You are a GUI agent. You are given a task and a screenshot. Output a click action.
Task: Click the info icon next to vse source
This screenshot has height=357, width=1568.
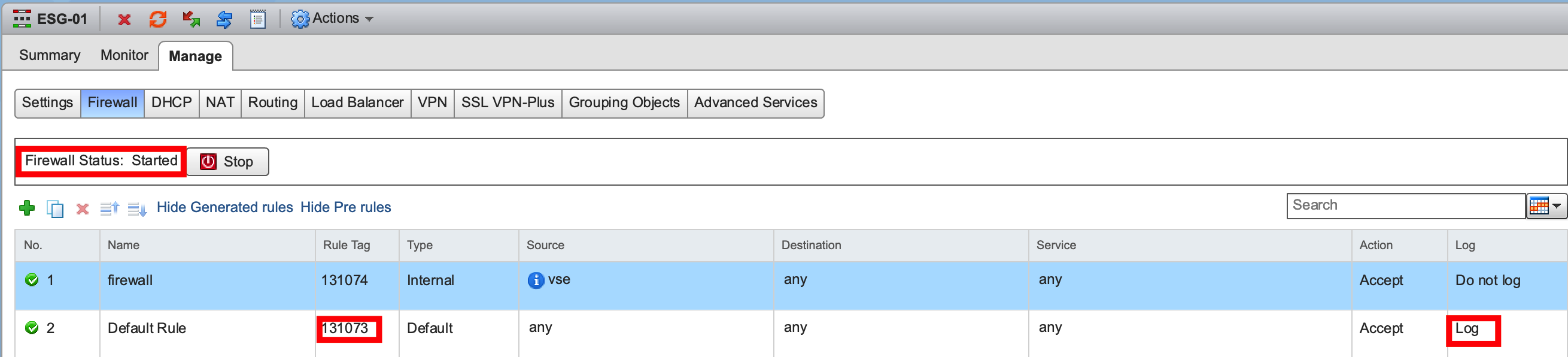536,280
